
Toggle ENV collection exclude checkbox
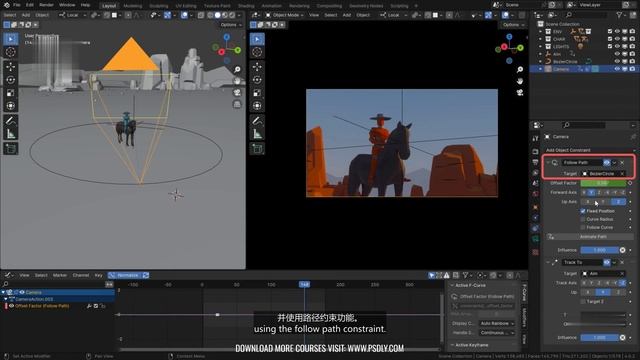tap(609, 31)
